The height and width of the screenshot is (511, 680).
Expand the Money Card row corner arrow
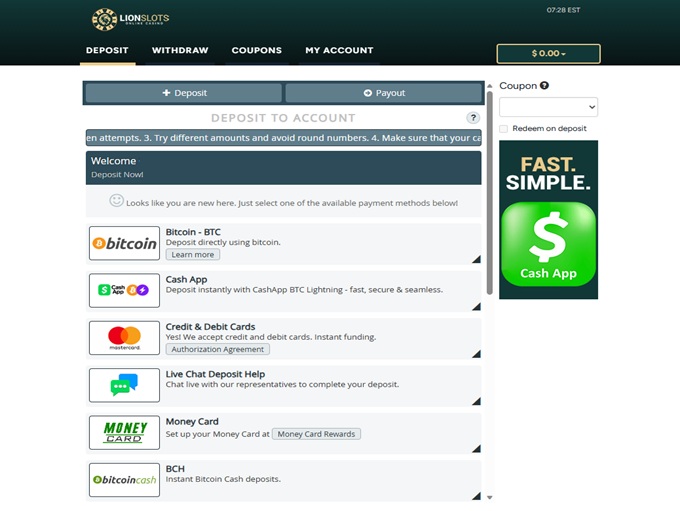(x=476, y=449)
